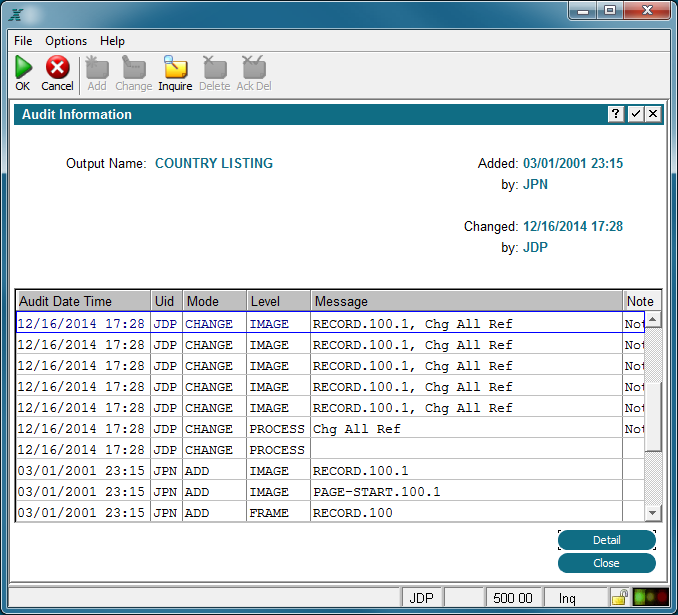Click the padlock icon in status bar

pos(620,597)
